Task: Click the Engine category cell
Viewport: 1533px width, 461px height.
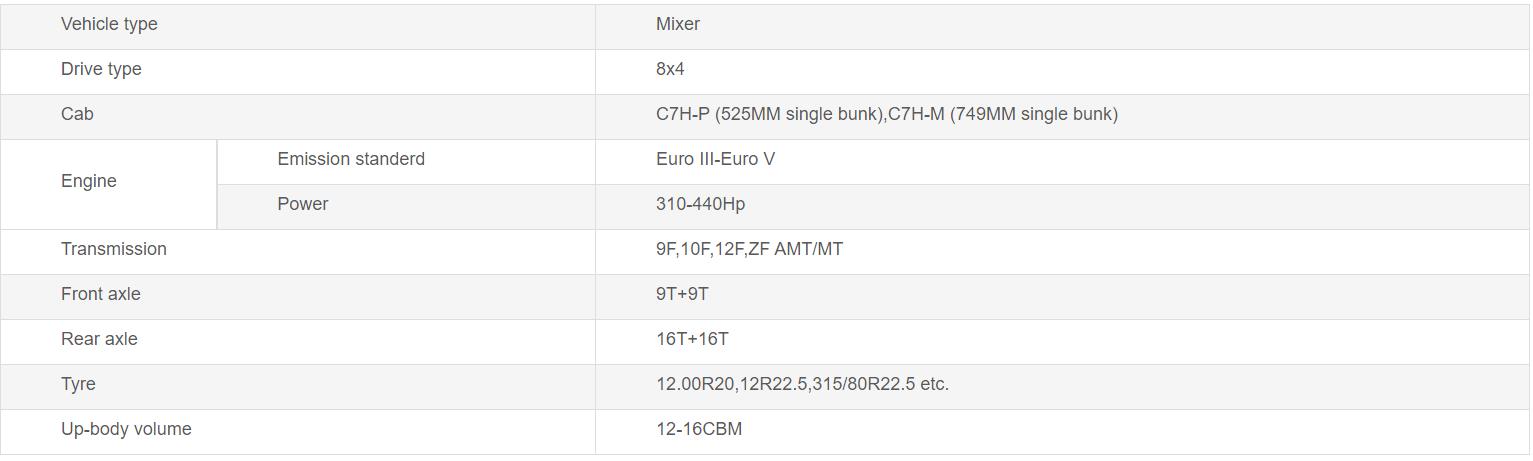Action: [89, 181]
